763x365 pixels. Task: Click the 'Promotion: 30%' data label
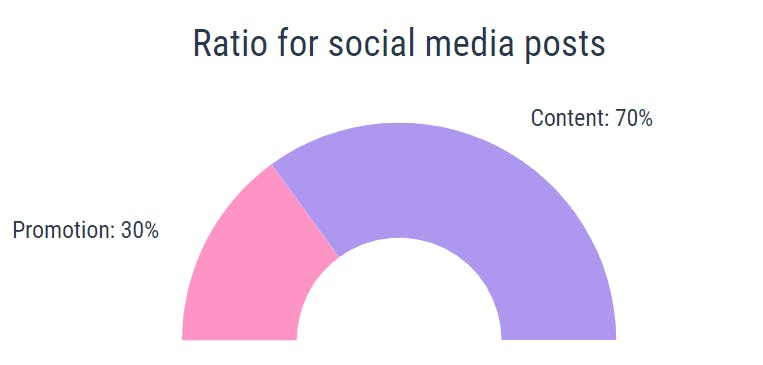click(86, 230)
